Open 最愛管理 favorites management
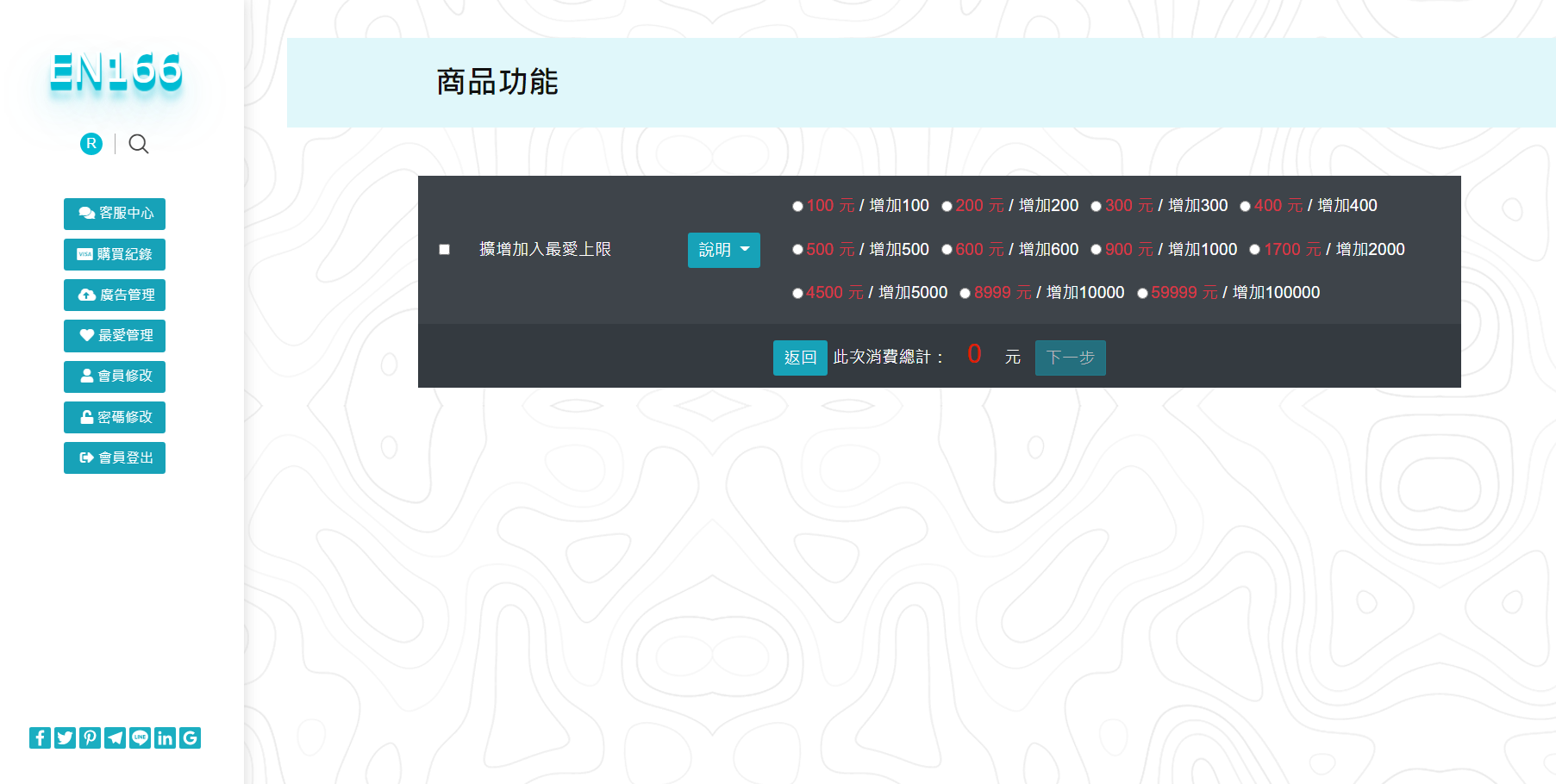 [x=115, y=335]
